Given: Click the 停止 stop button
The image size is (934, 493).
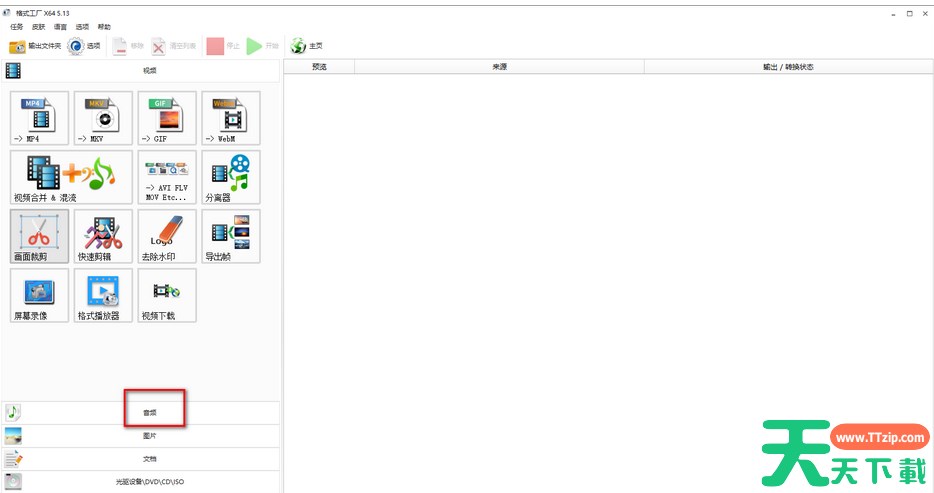Looking at the screenshot, I should point(223,46).
